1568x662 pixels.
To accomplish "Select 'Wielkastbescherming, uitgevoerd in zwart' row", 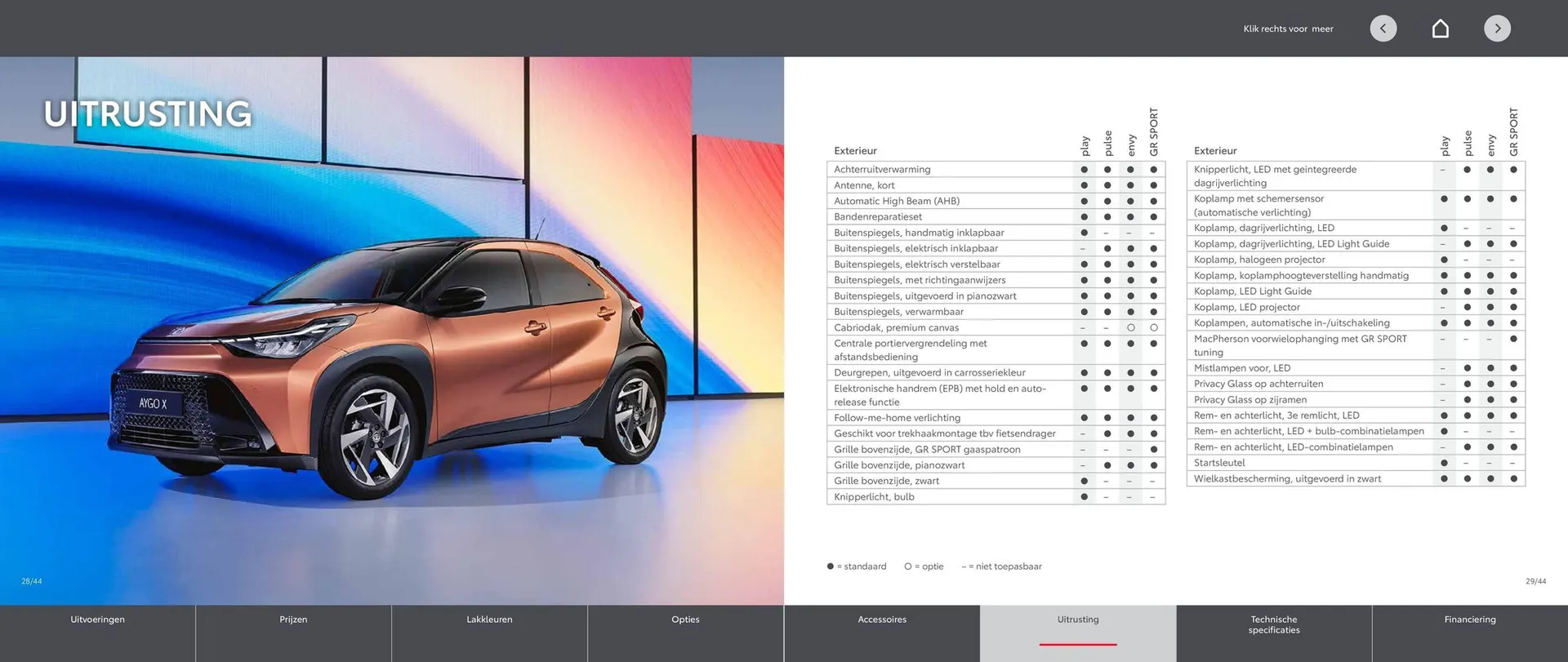I will click(x=1356, y=479).
